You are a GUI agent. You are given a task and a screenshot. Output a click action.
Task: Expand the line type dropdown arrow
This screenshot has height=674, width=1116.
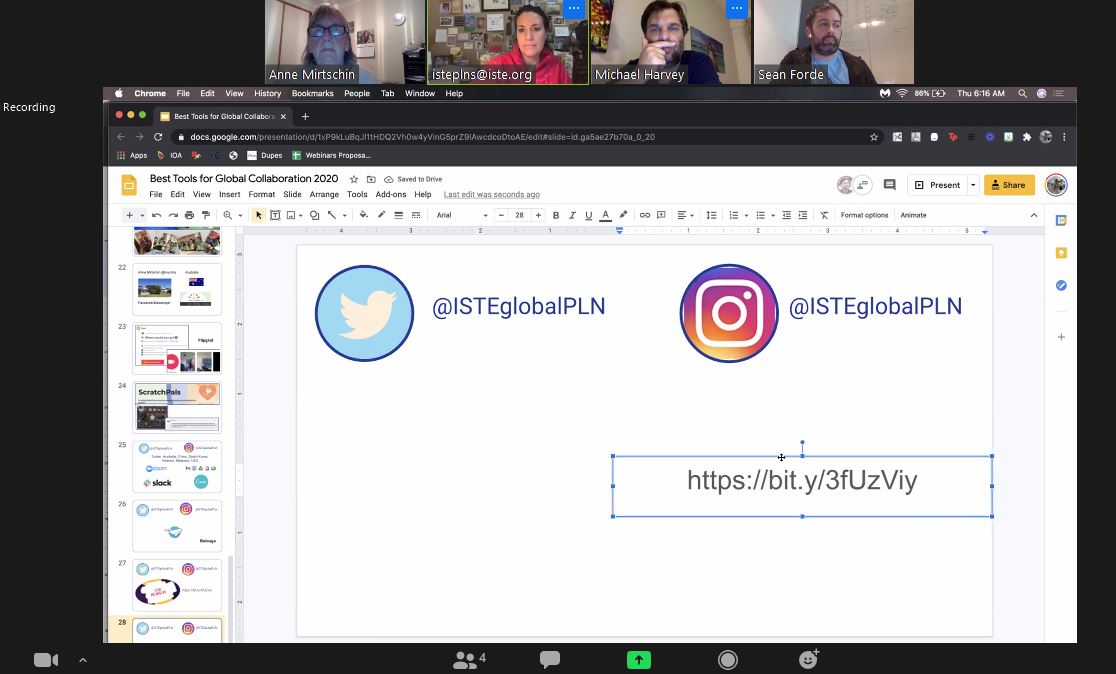pos(344,215)
